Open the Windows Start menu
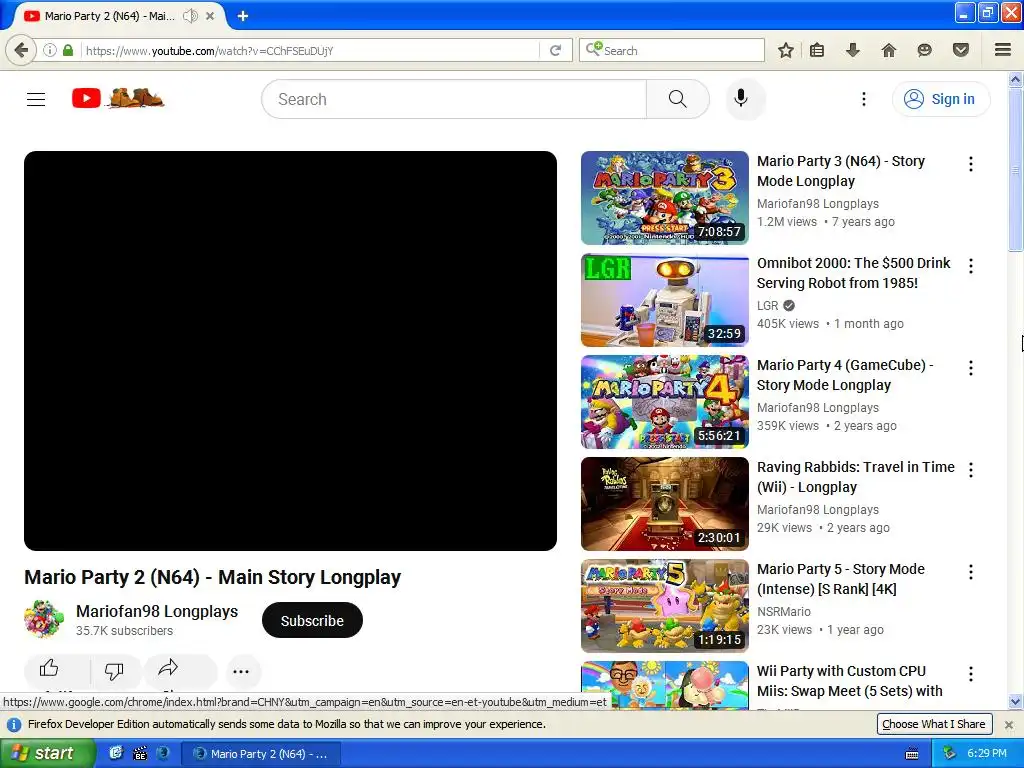The height and width of the screenshot is (768, 1024). [48, 754]
